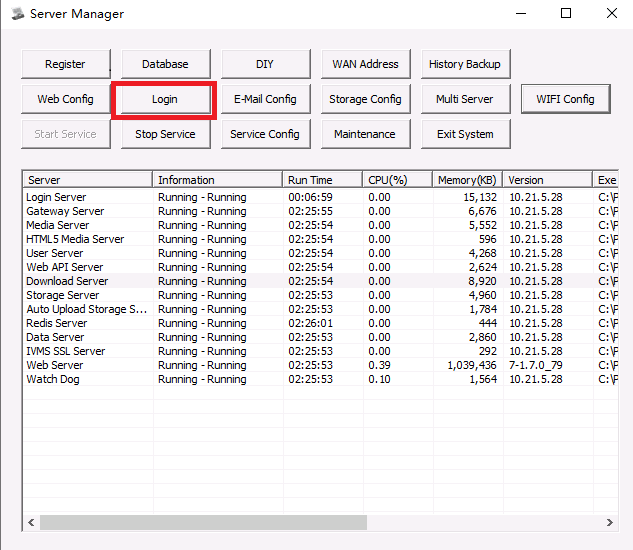Select the Data Server row
This screenshot has width=633, height=550.
pyautogui.click(x=321, y=337)
